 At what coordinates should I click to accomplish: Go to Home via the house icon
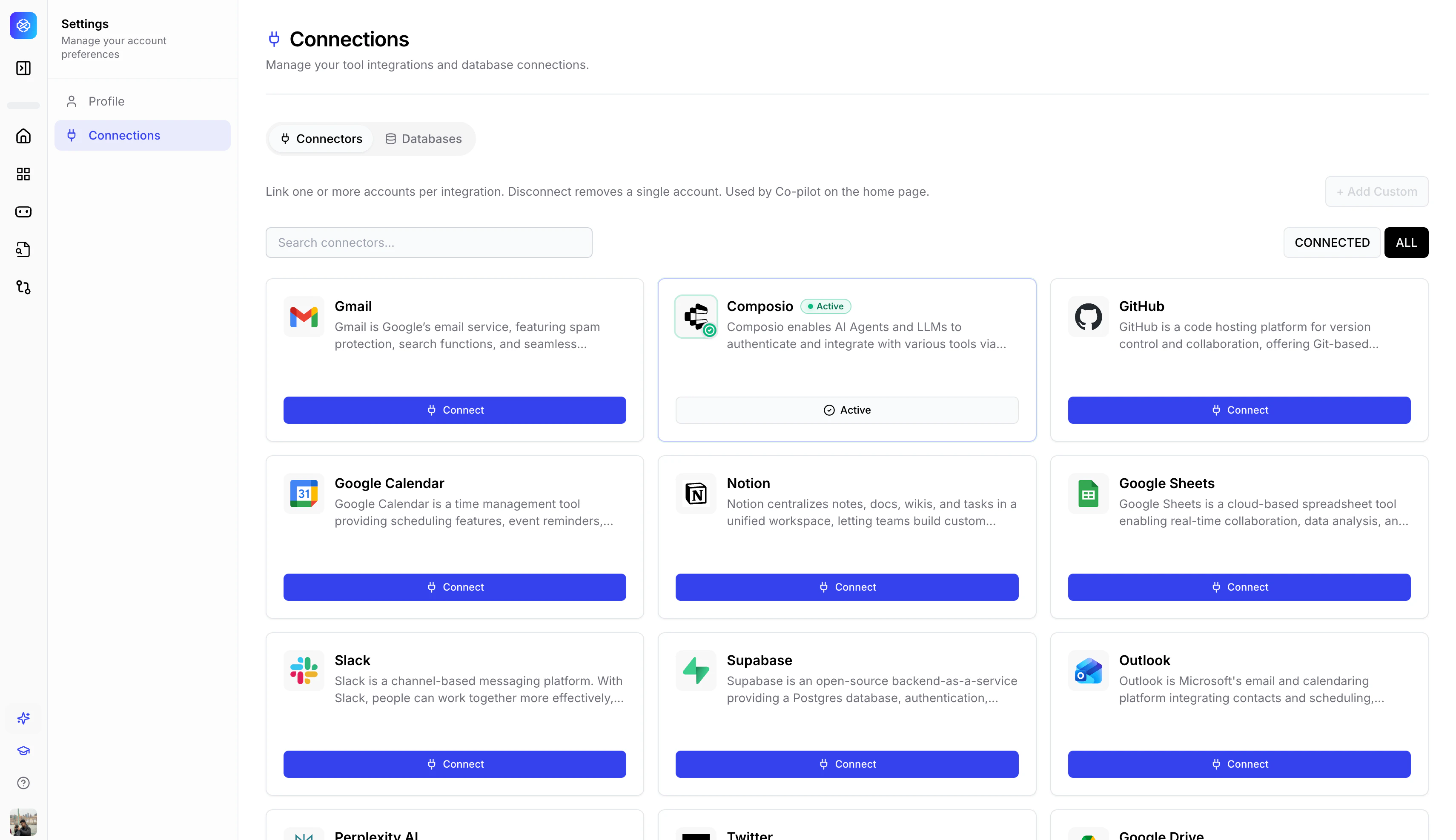[x=23, y=136]
